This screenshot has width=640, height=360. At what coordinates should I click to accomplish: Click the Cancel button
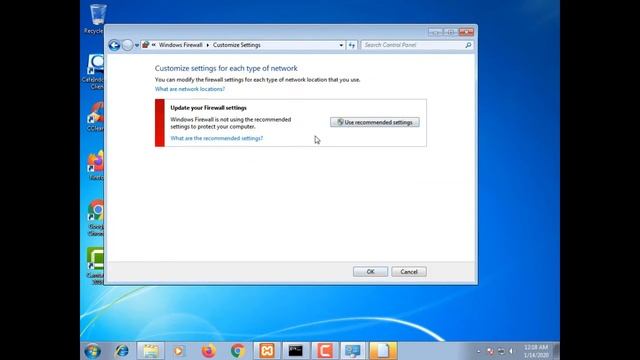coord(409,272)
